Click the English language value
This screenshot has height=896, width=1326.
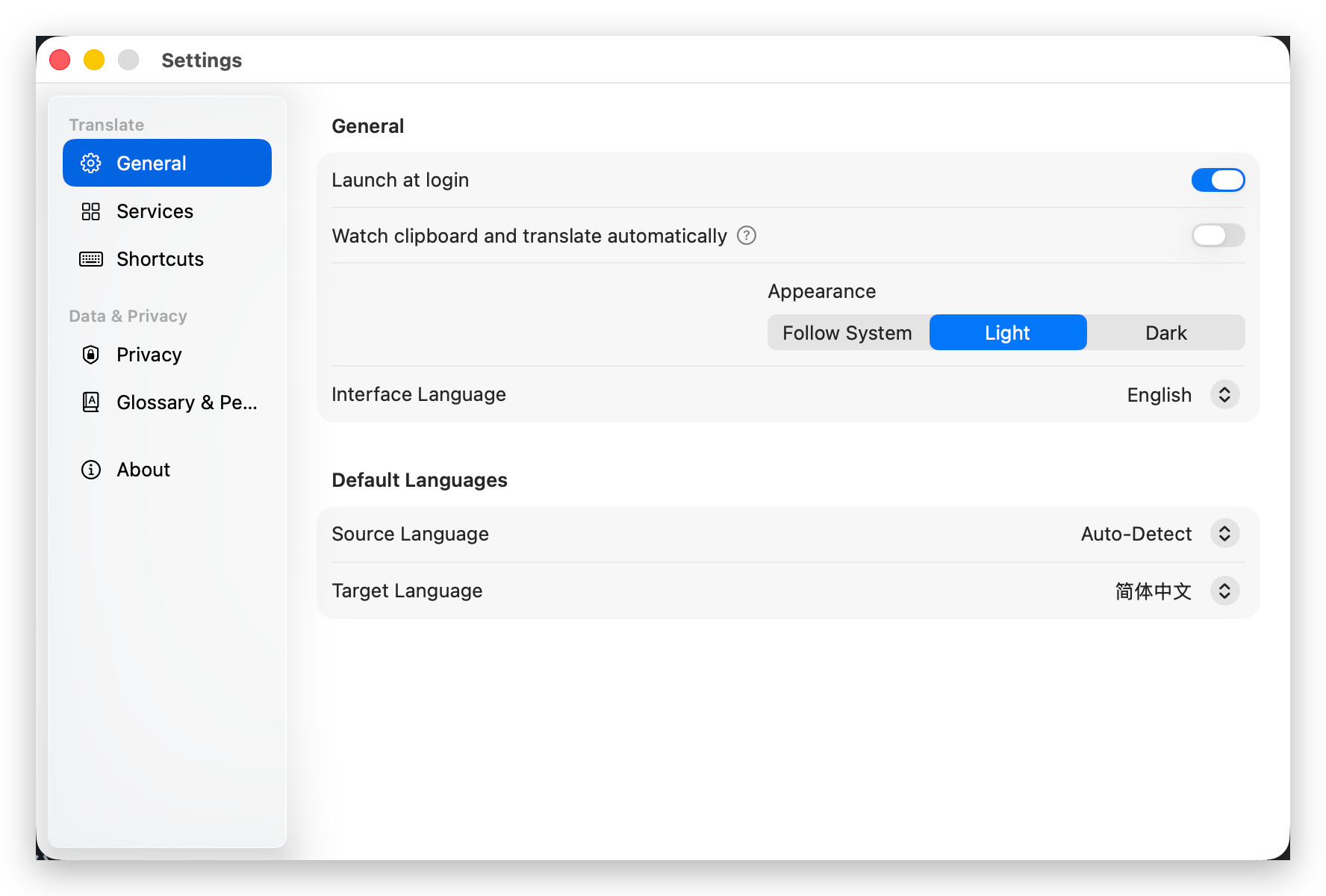(x=1160, y=395)
